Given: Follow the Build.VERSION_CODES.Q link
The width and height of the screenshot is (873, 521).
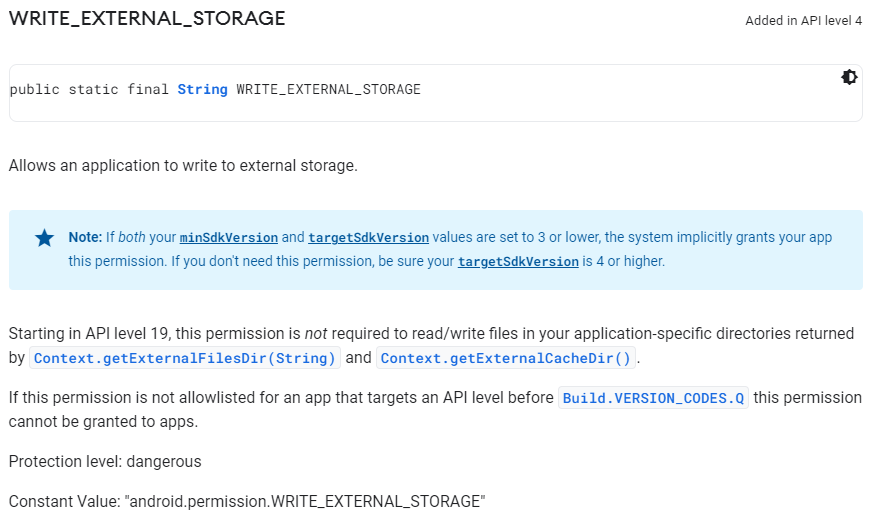Looking at the screenshot, I should pyautogui.click(x=653, y=398).
